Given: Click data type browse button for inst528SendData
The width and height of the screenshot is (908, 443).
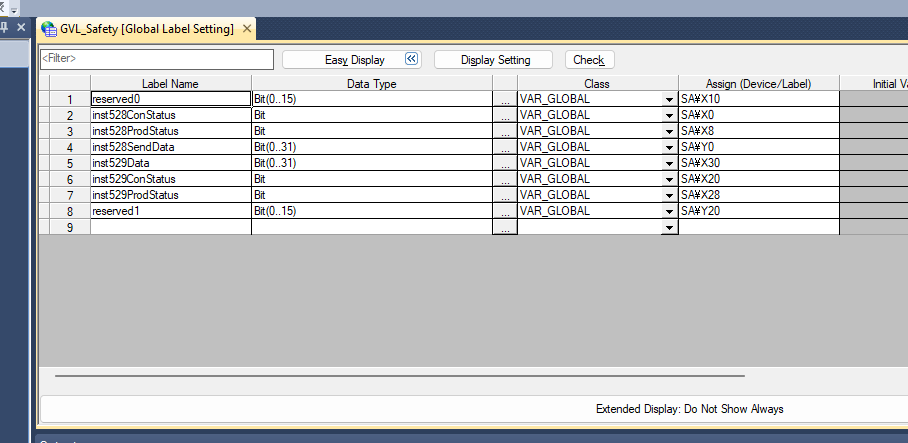Looking at the screenshot, I should pyautogui.click(x=505, y=147).
